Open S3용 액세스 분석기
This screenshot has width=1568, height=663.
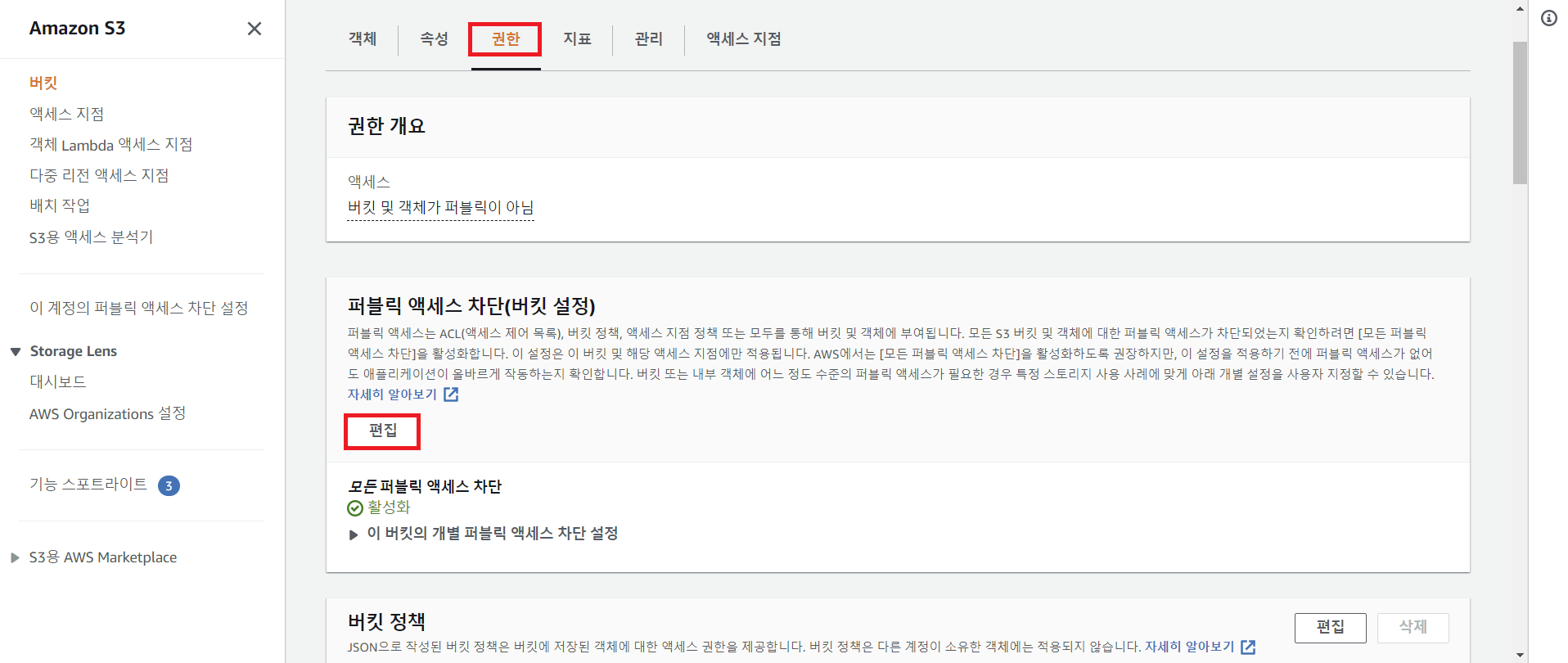(92, 237)
